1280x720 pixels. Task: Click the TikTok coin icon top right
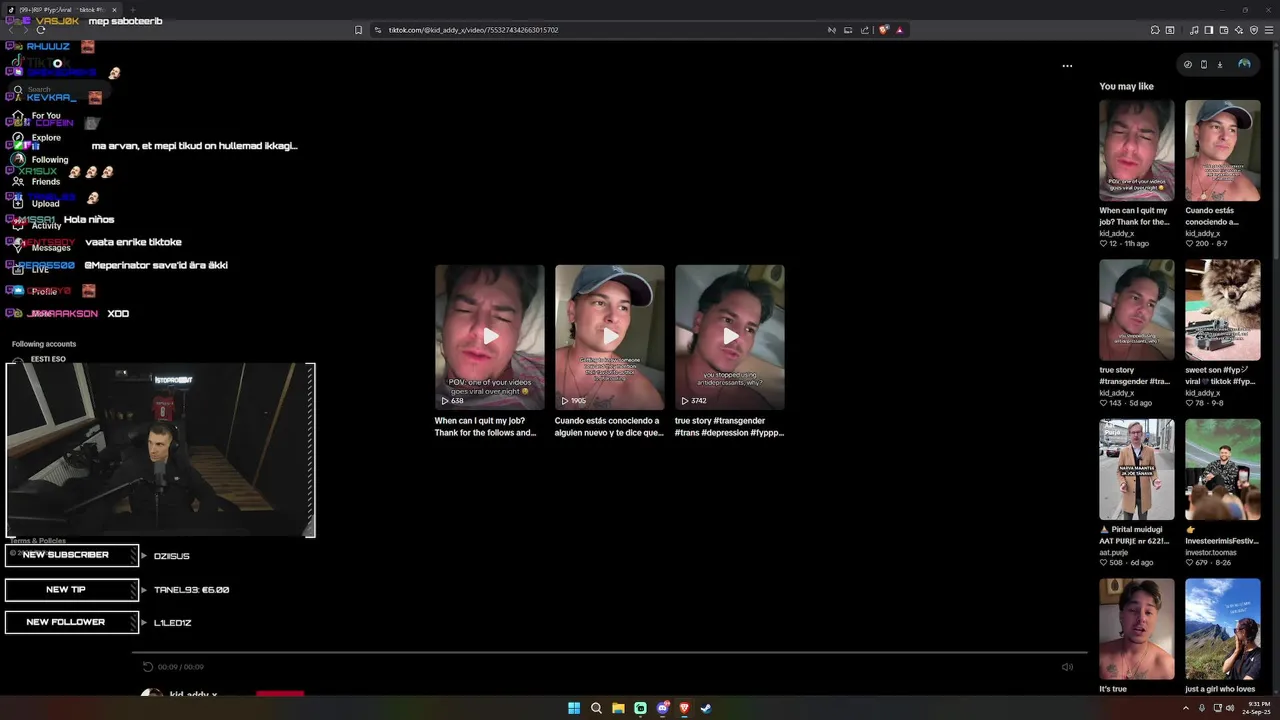tap(1188, 65)
